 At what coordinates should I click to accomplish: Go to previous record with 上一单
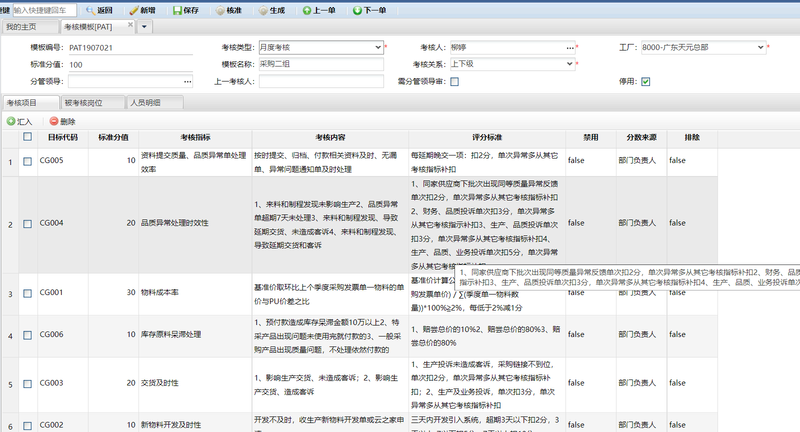tap(319, 10)
